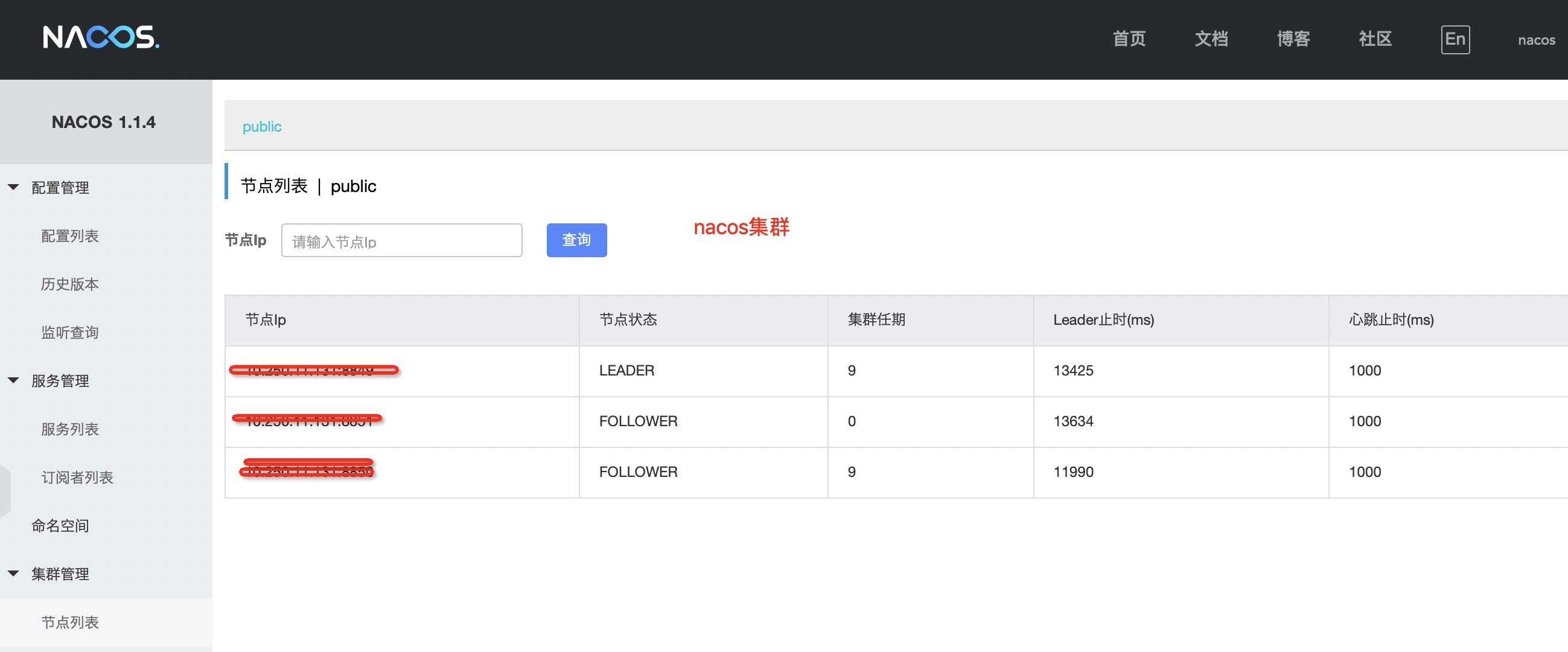
Task: Focus the 请输入节点Ip input field
Action: tap(402, 240)
